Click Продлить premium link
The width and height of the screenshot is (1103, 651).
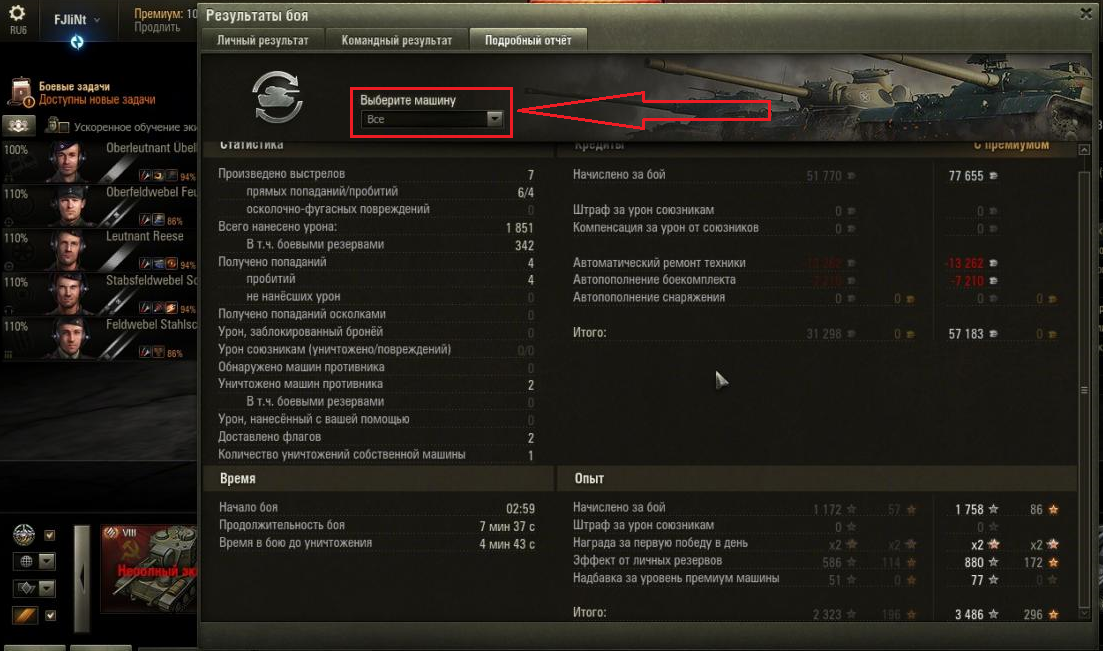(x=157, y=27)
